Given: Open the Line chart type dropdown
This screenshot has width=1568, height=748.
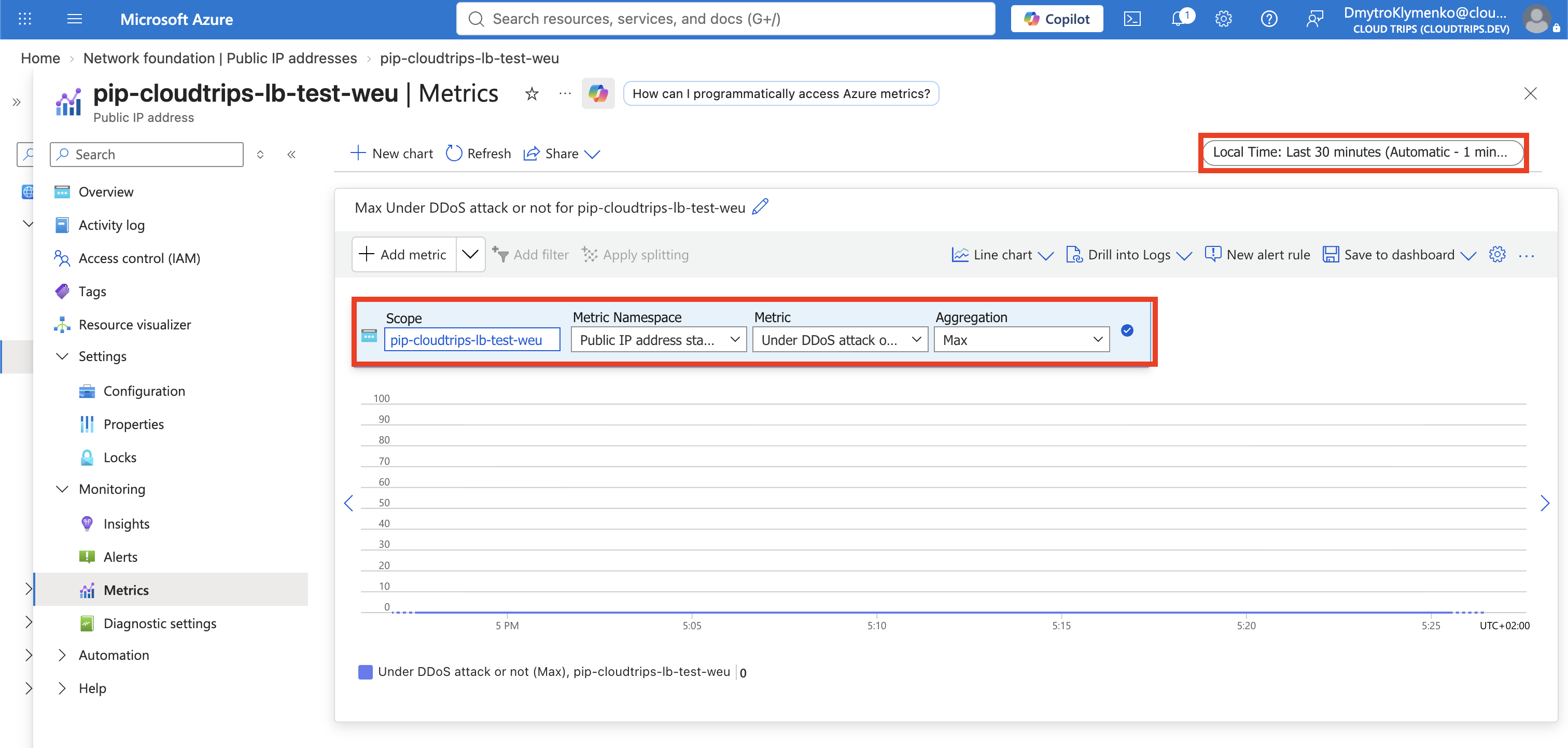Looking at the screenshot, I should tap(1002, 255).
